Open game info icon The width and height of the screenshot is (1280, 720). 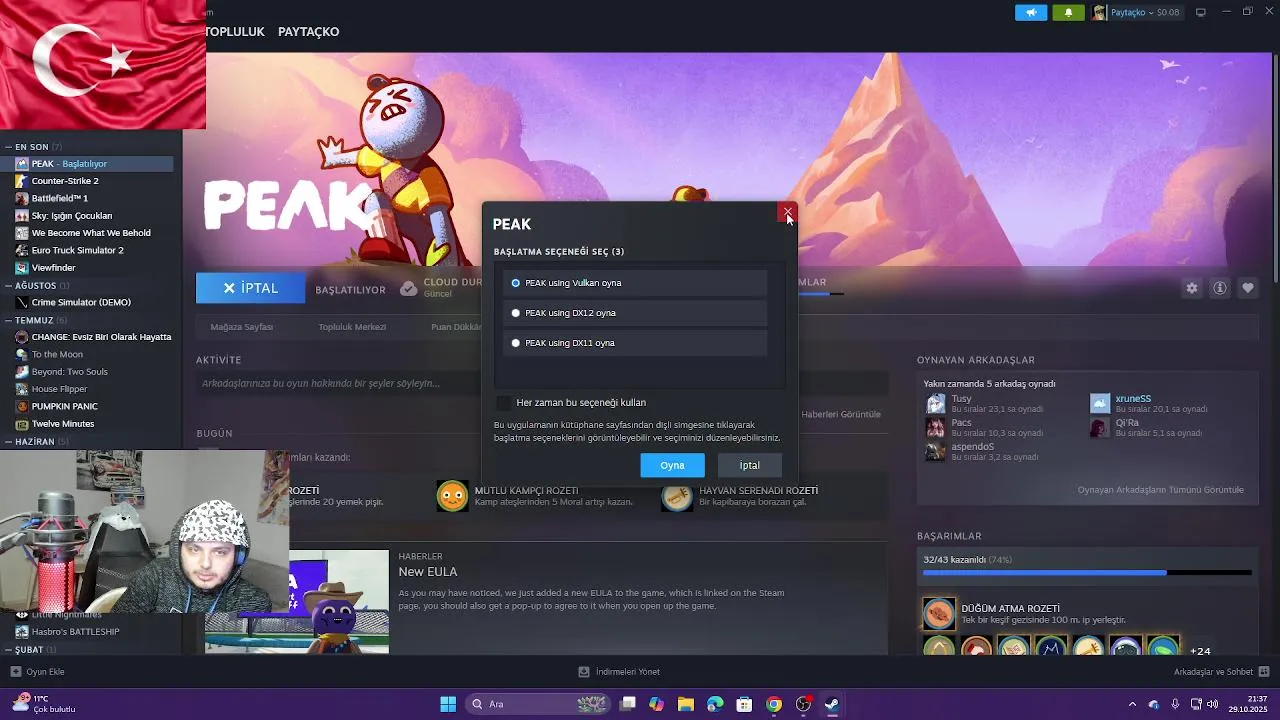(1220, 288)
